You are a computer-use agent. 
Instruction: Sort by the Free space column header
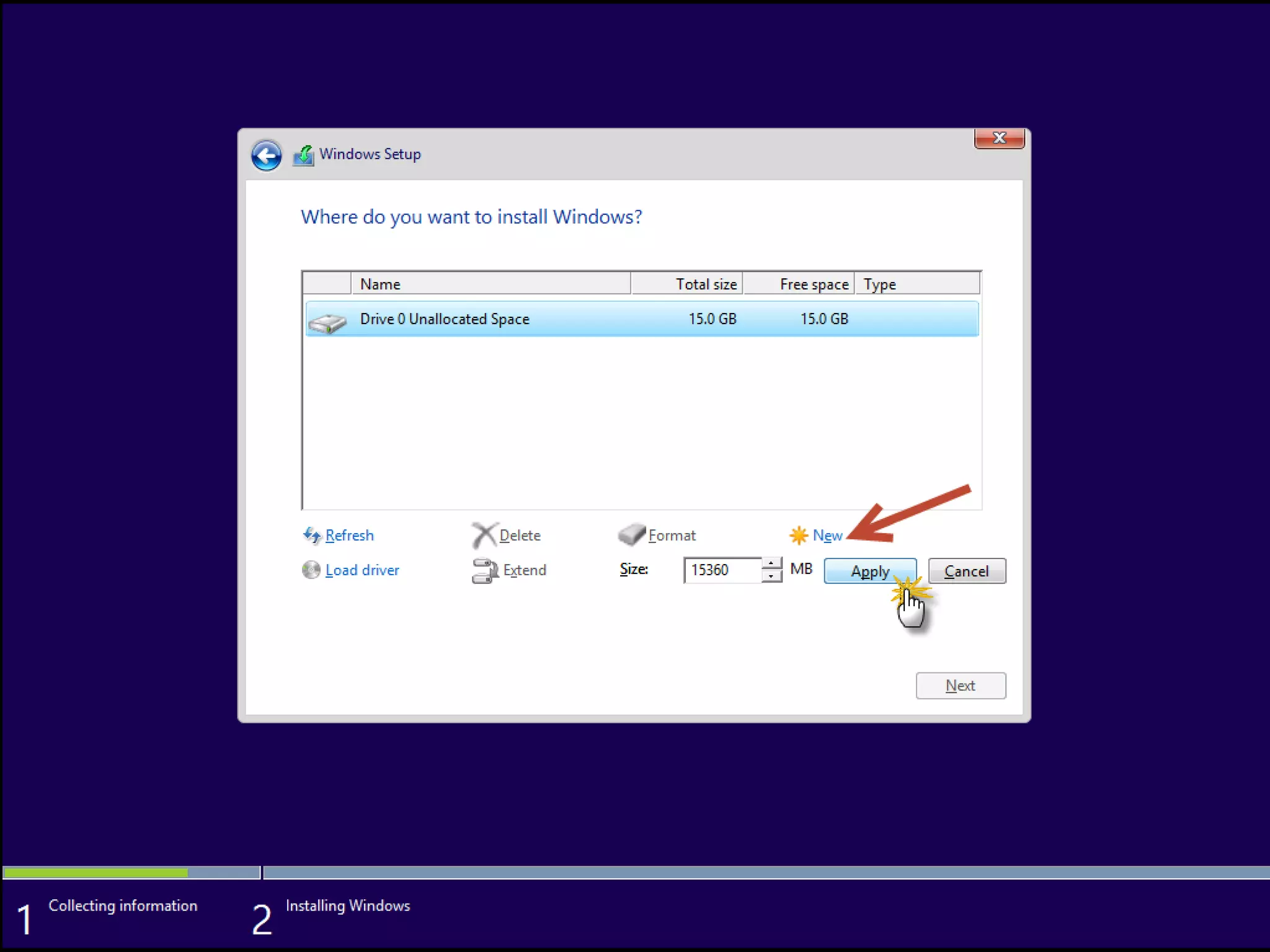pyautogui.click(x=799, y=284)
